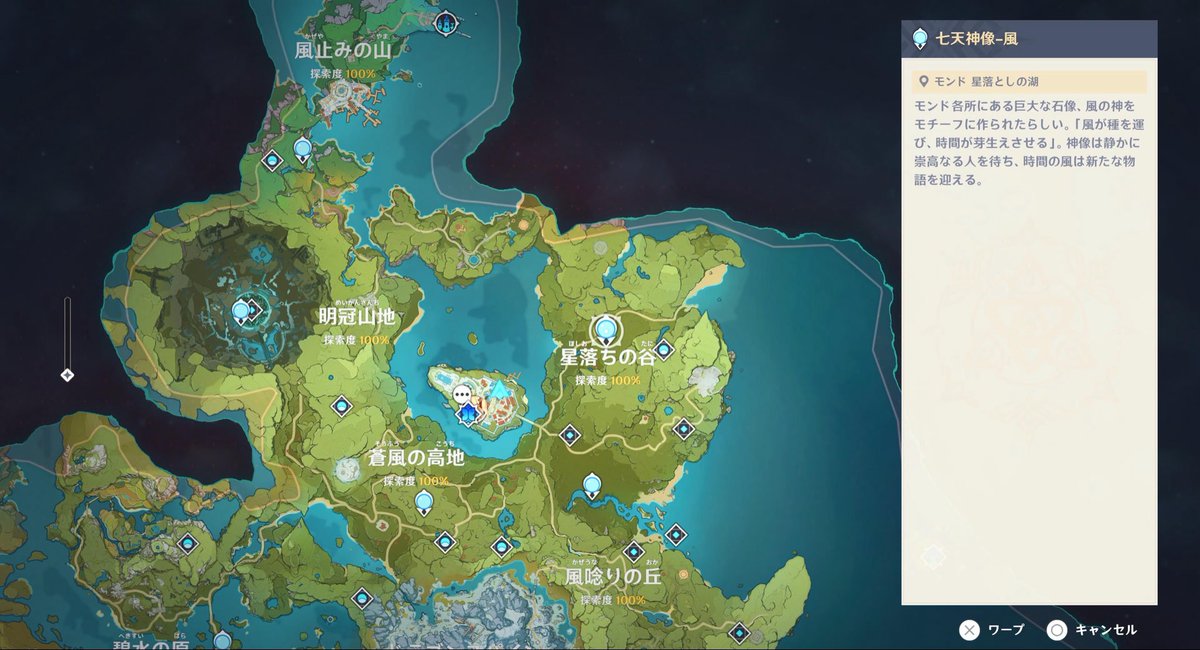This screenshot has height=650, width=1200.
Task: Click the モンド 星落としの湖 location tag
Action: tap(1029, 82)
